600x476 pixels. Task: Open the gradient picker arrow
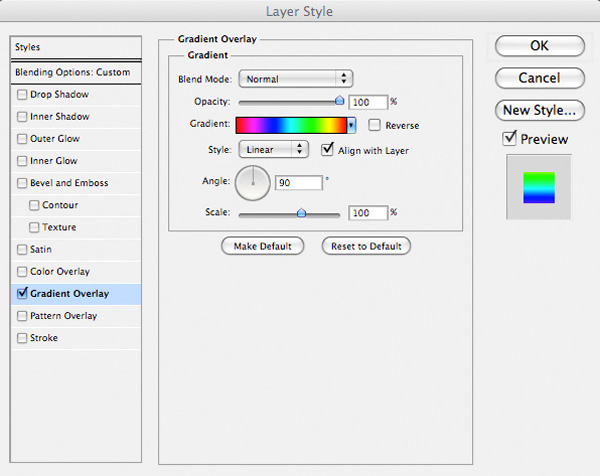(x=351, y=125)
